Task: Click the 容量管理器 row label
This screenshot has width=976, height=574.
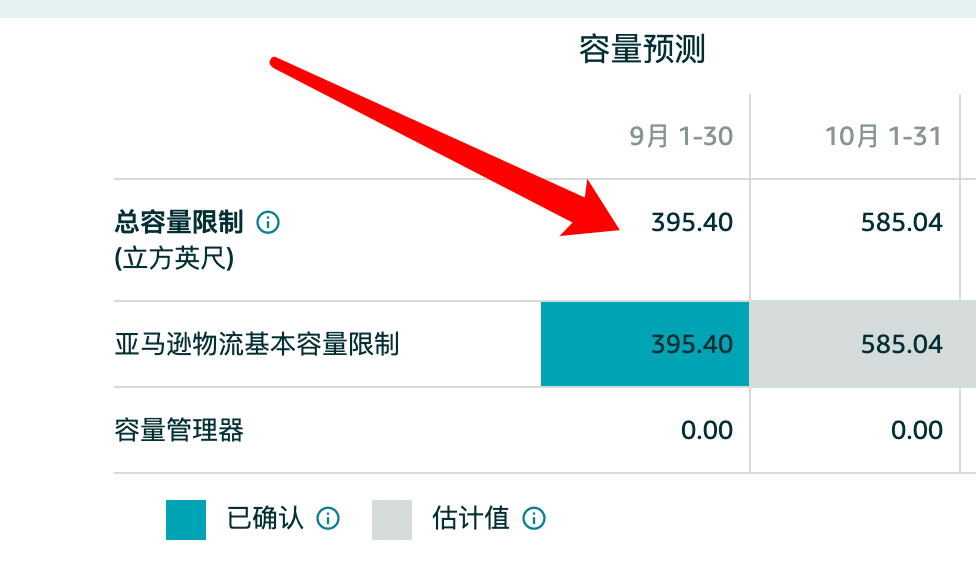Action: (x=179, y=430)
